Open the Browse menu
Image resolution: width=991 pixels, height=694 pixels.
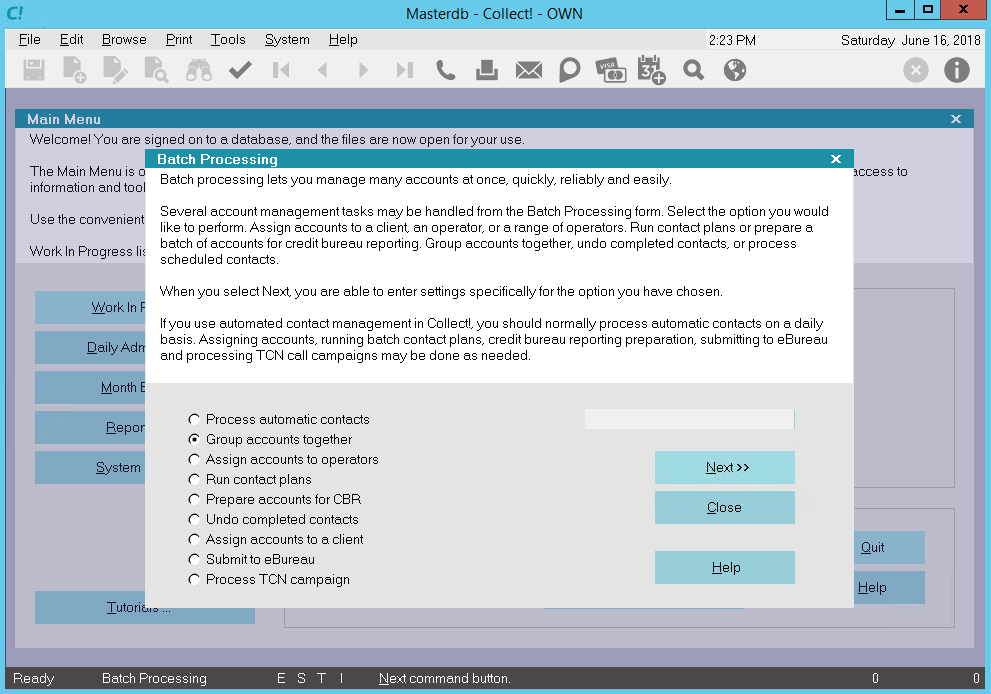[x=124, y=39]
